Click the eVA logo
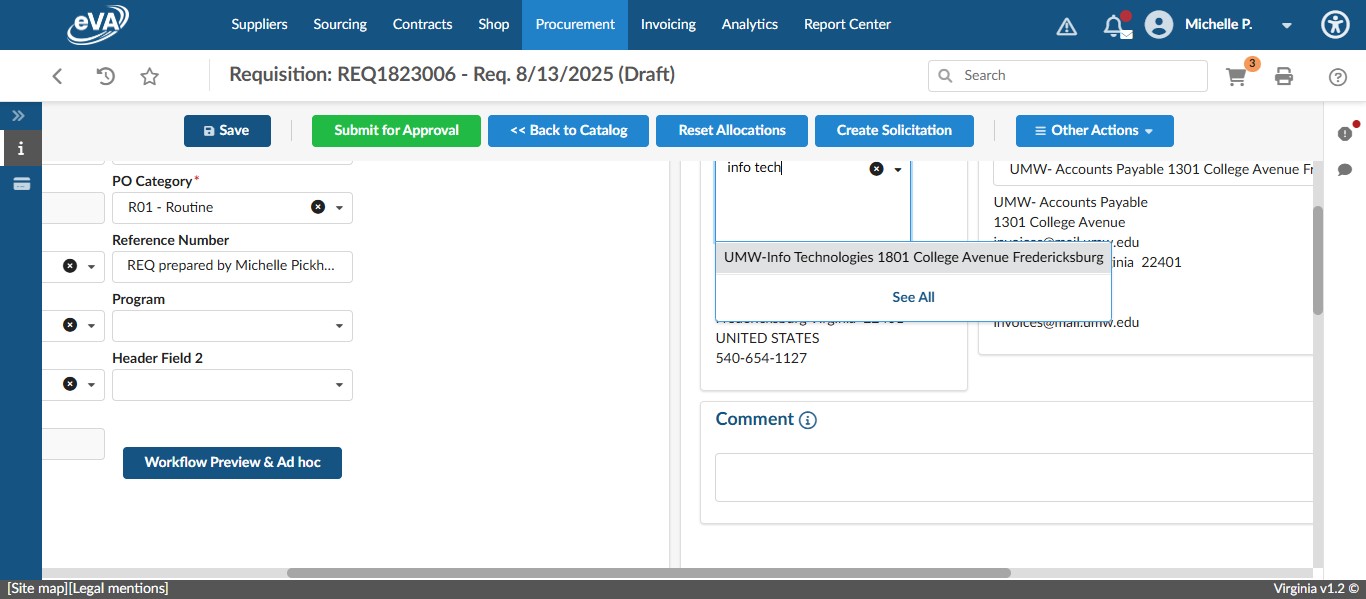Image resolution: width=1366 pixels, height=599 pixels. (98, 25)
